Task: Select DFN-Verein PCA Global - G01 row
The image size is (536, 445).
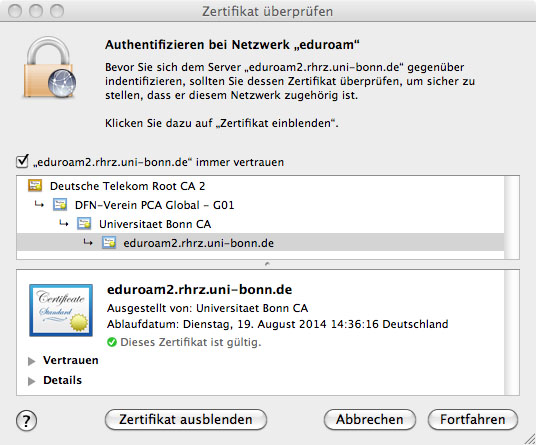Action: click(x=260, y=205)
